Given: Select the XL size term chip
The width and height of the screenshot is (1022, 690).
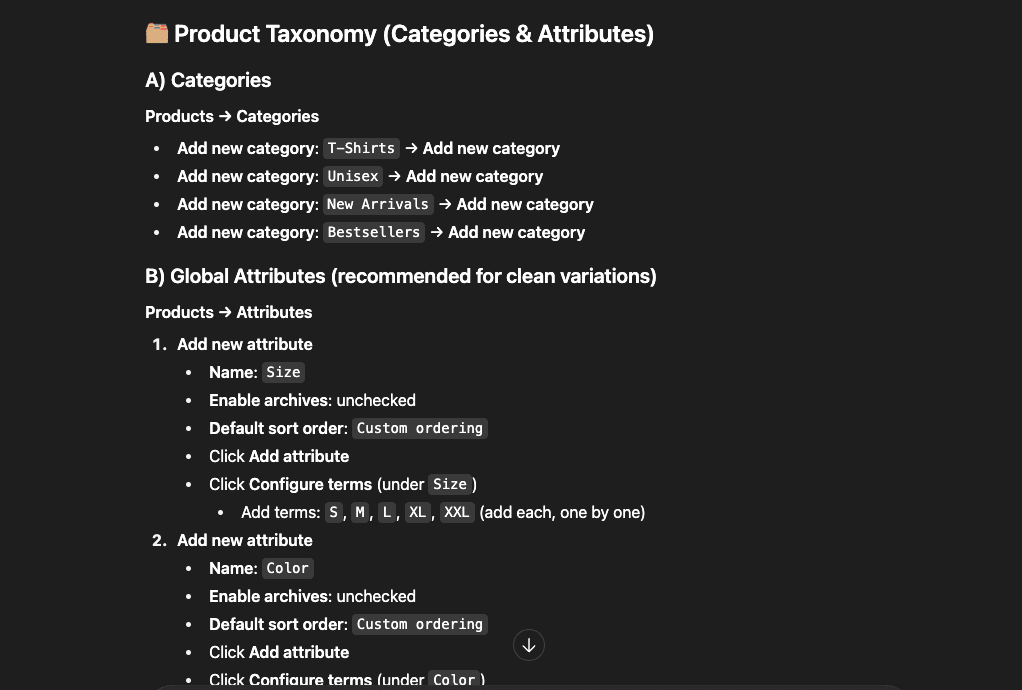Looking at the screenshot, I should 418,512.
